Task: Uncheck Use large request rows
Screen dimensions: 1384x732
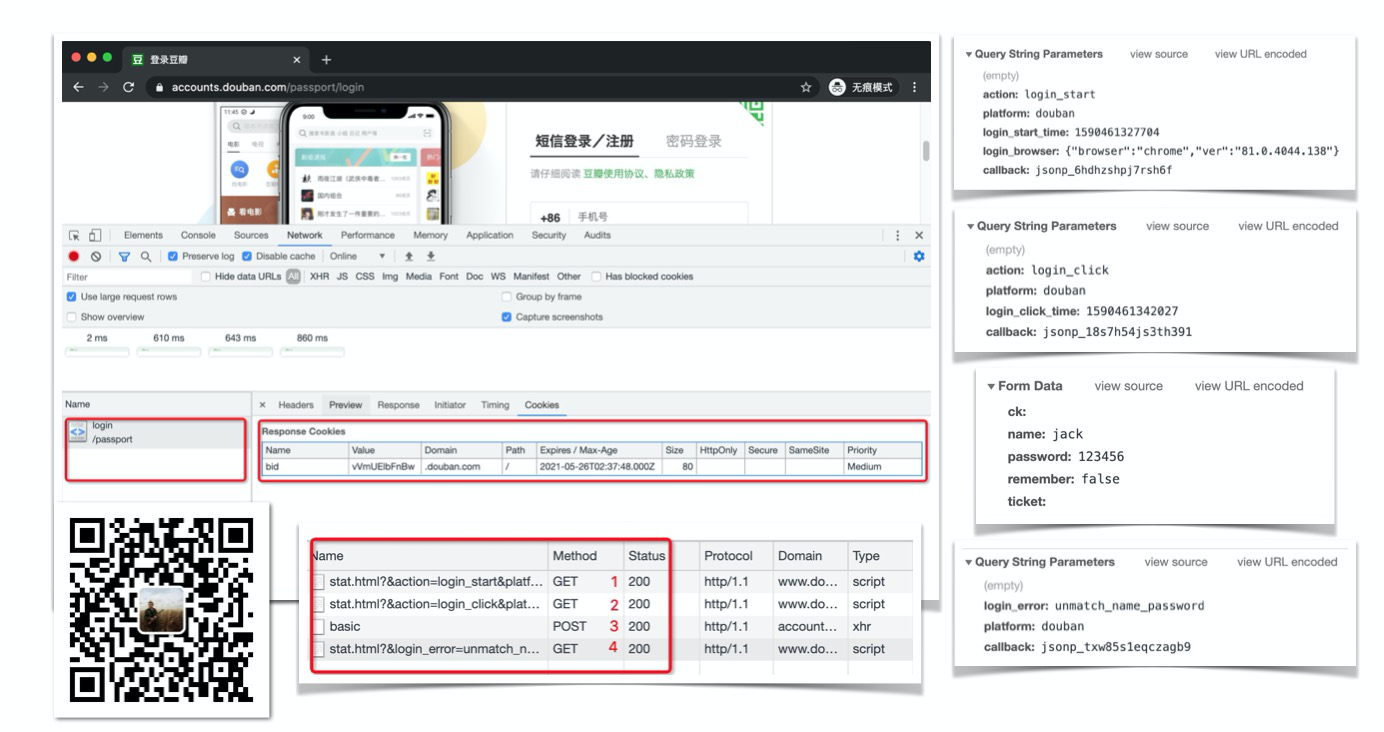Action: click(71, 297)
